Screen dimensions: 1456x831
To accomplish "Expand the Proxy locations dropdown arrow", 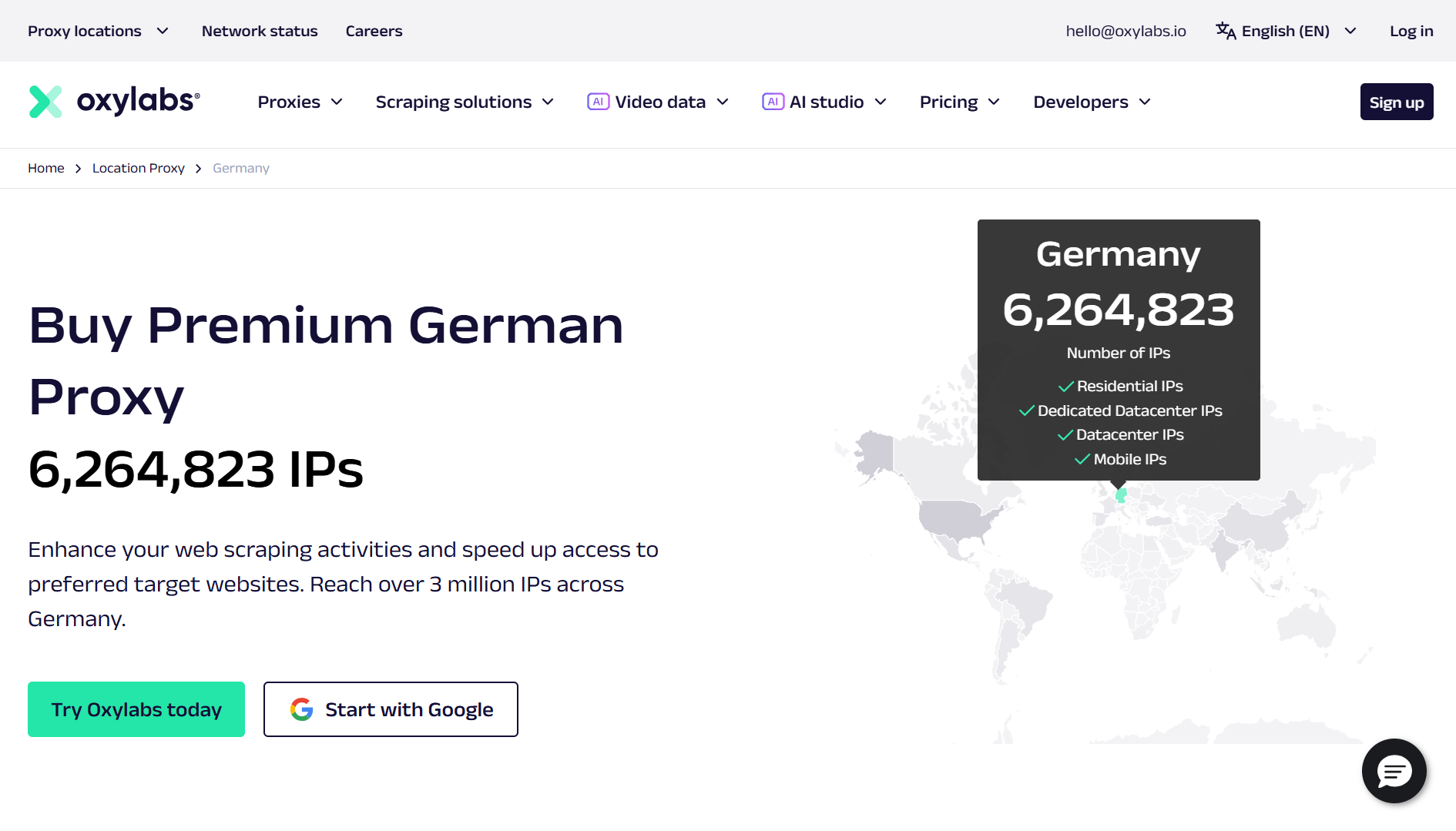I will pyautogui.click(x=163, y=31).
